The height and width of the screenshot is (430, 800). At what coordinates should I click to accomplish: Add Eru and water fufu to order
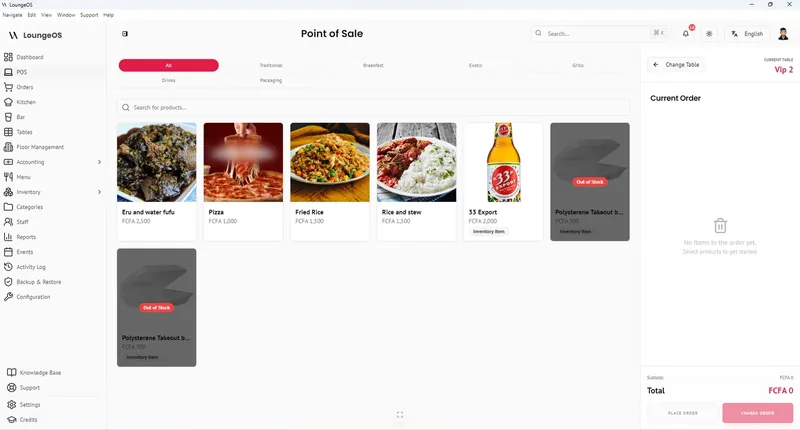157,182
